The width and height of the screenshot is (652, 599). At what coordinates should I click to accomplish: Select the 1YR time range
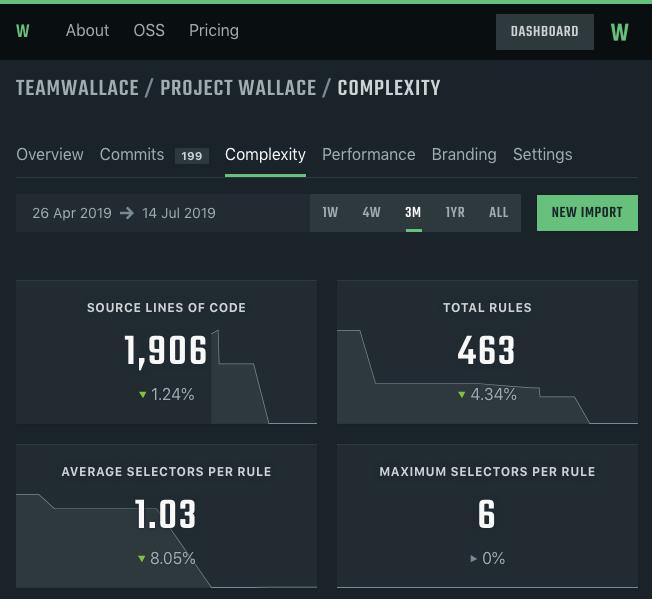455,212
